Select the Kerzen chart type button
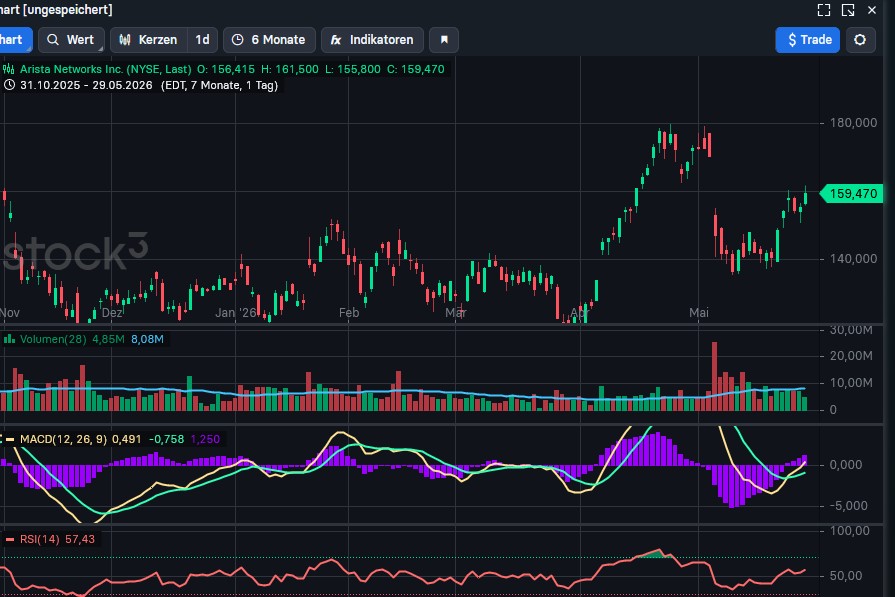 148,40
